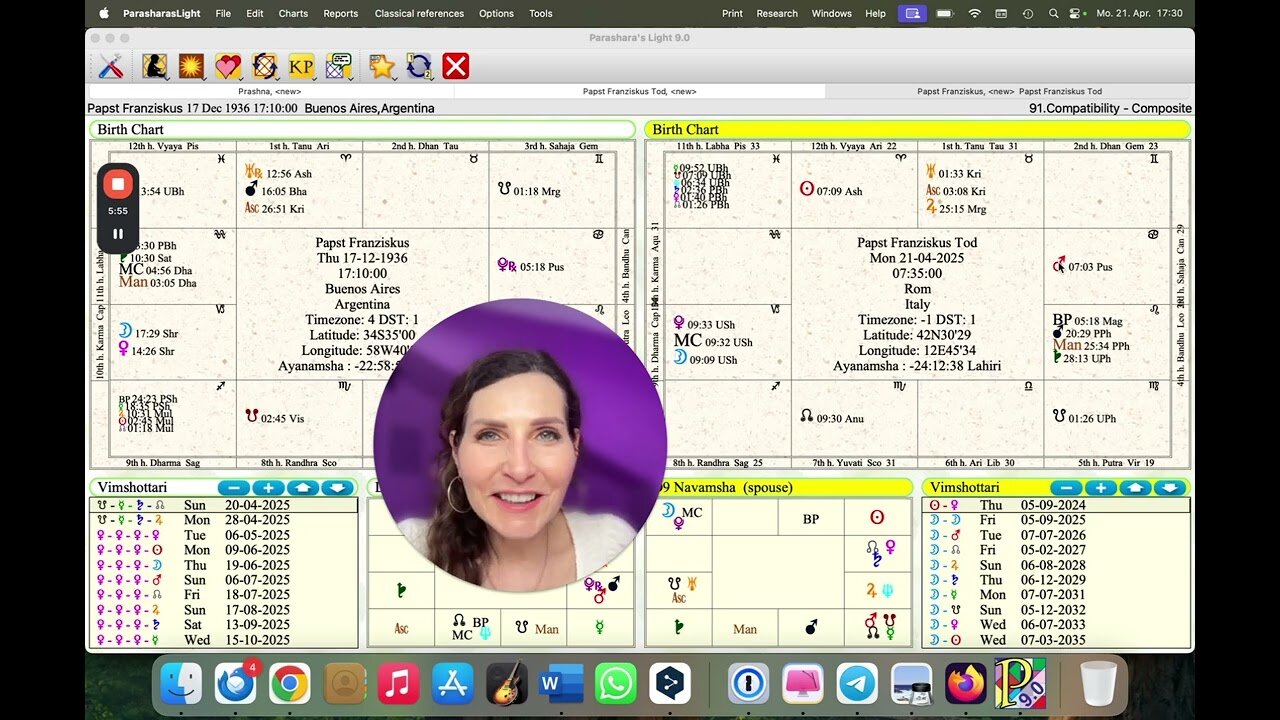
Task: Open the birth data person icon in toolbar
Action: 155,66
